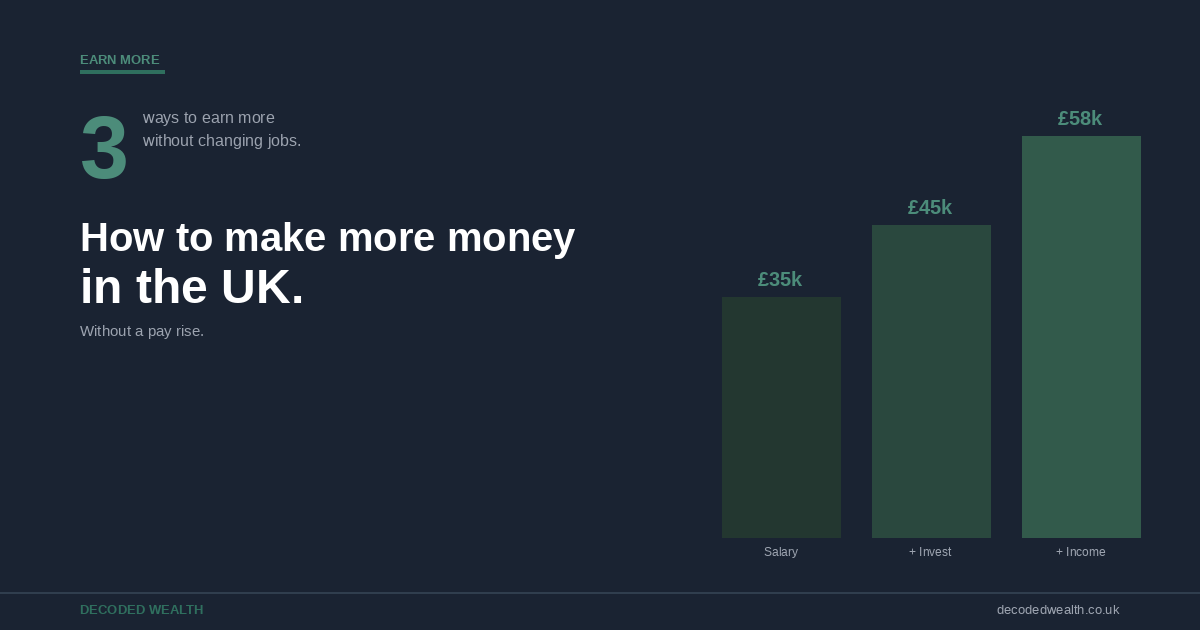
Task: Select the large number 3
Action: click(104, 149)
